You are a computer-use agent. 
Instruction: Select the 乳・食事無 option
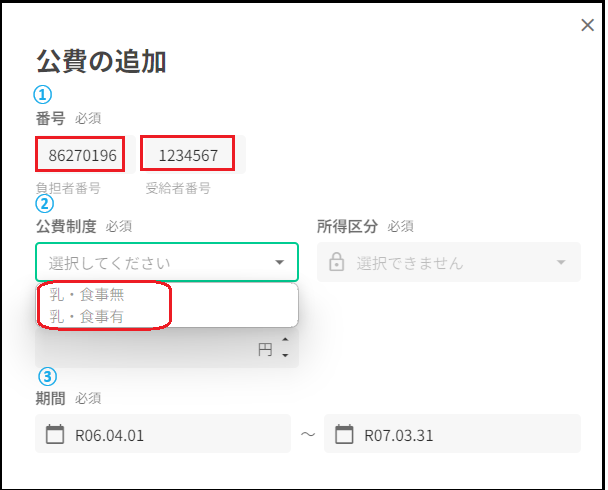click(x=88, y=295)
